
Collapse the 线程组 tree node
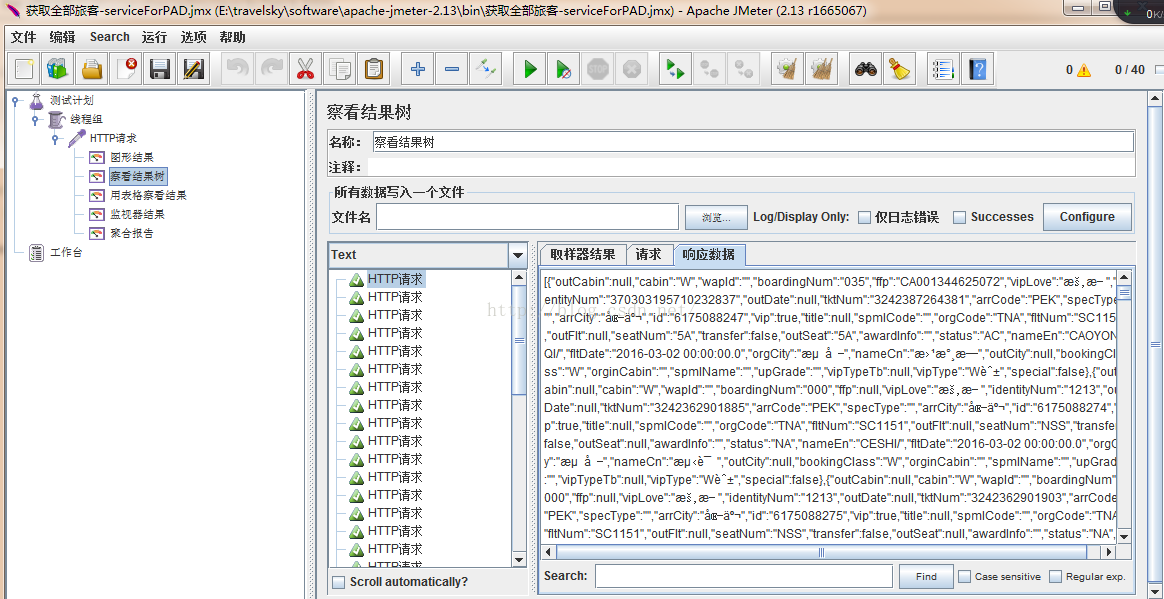(34, 120)
